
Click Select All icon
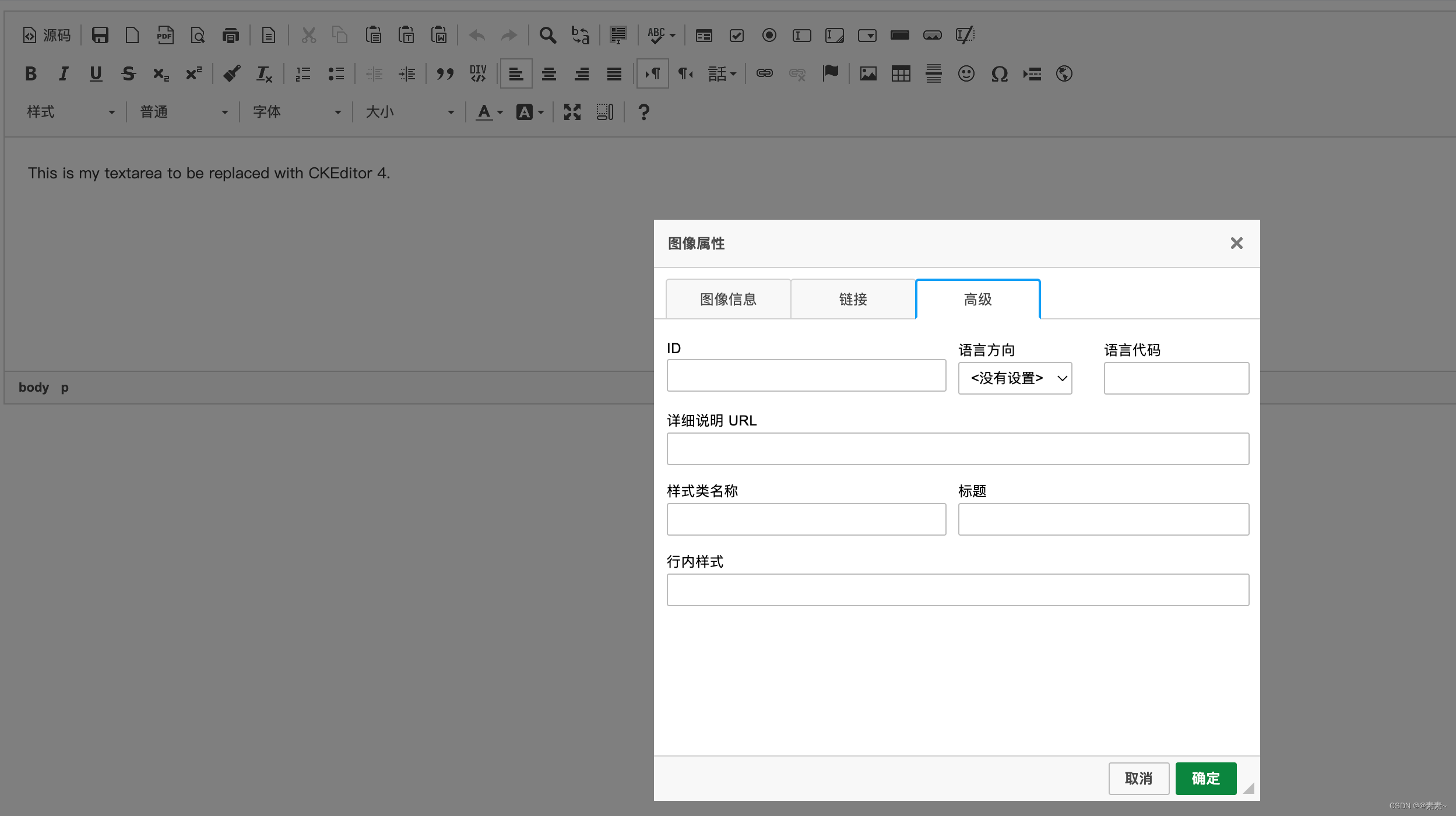click(x=618, y=36)
